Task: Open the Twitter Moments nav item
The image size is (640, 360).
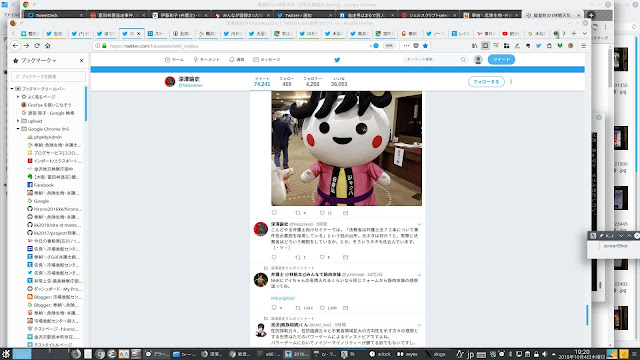Action: pos(207,60)
